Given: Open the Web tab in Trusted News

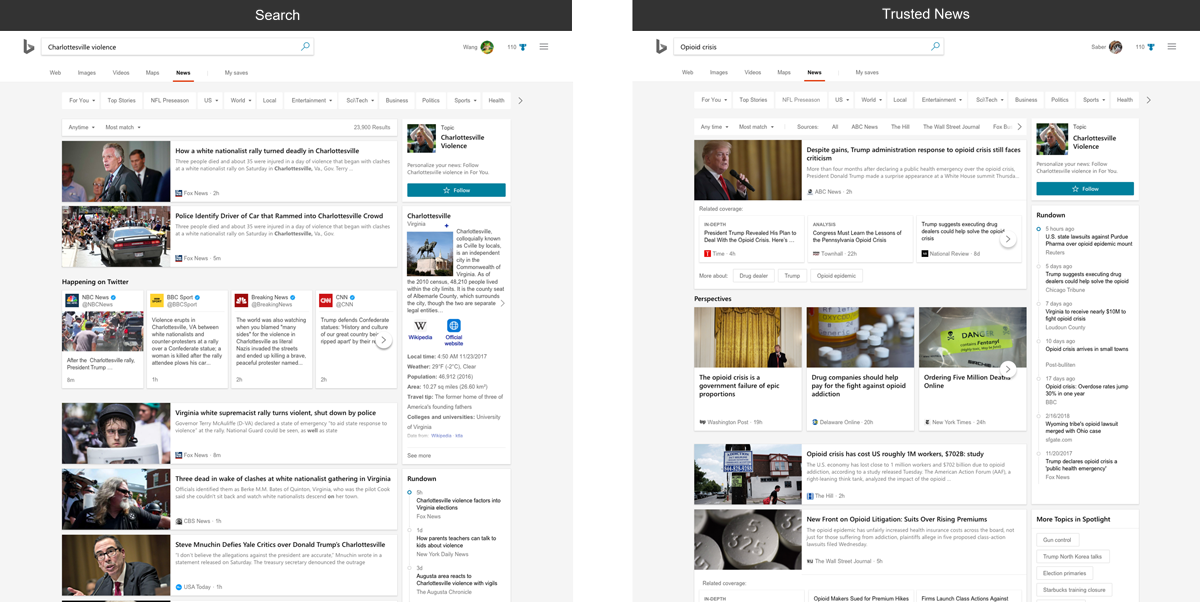Looking at the screenshot, I should pos(687,73).
